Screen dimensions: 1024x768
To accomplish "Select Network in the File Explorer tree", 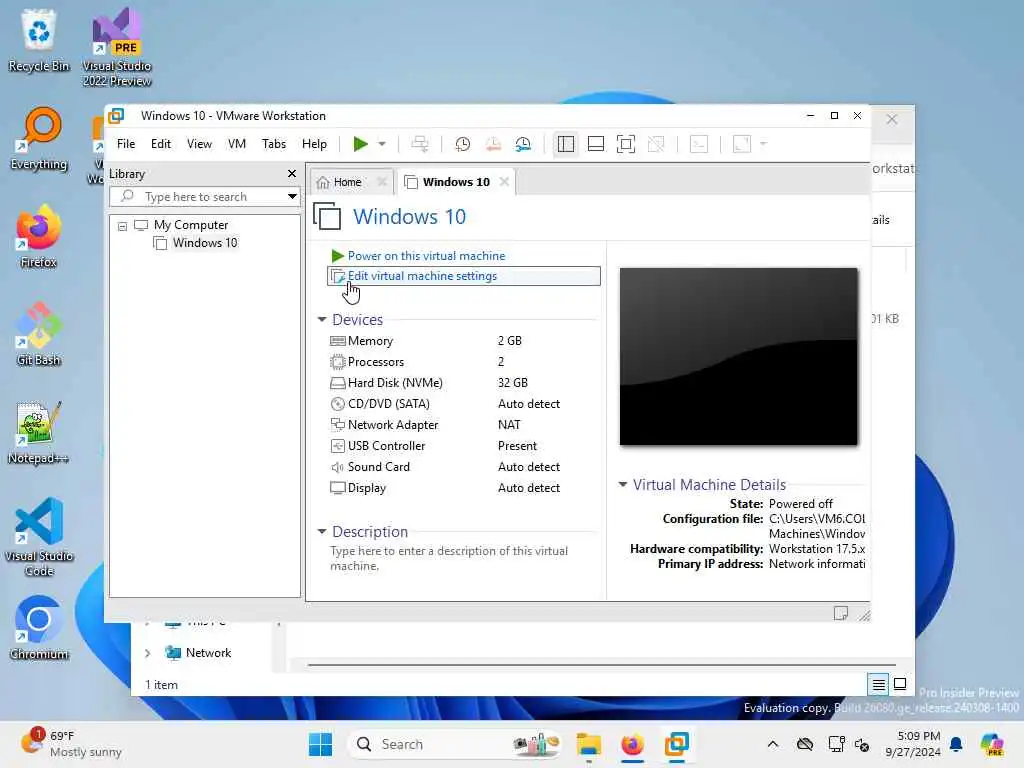I will tap(208, 652).
